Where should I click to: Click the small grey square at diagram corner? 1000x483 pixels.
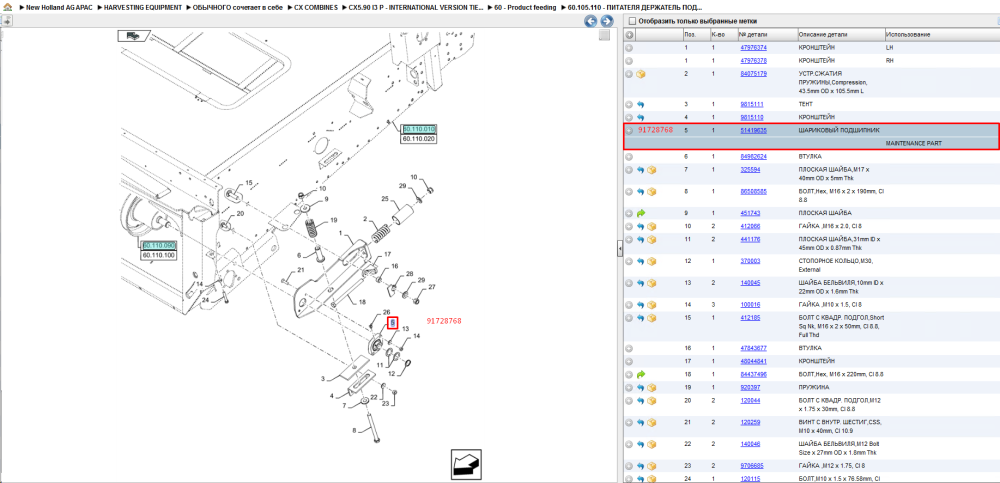[604, 36]
